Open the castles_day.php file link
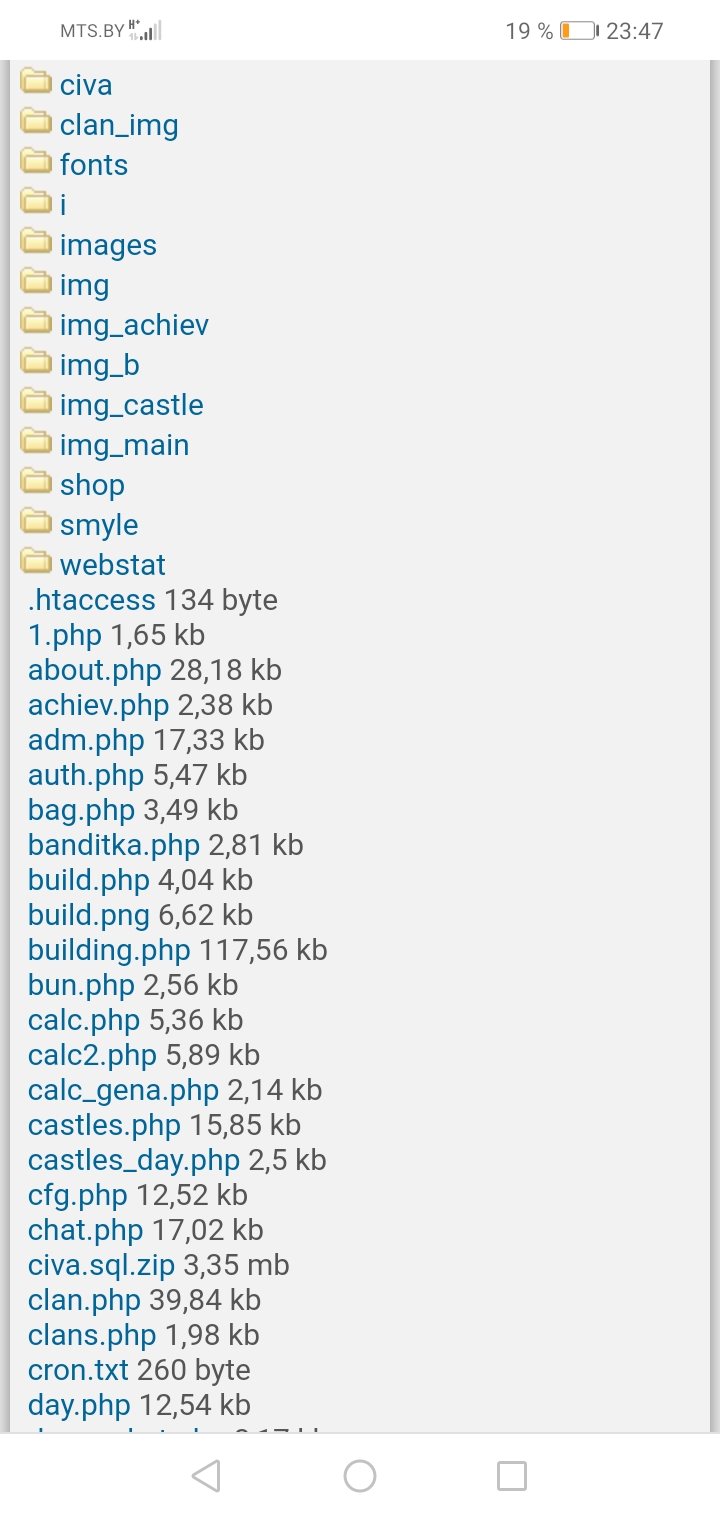Screen dimensions: 720x1520 pyautogui.click(x=134, y=1160)
